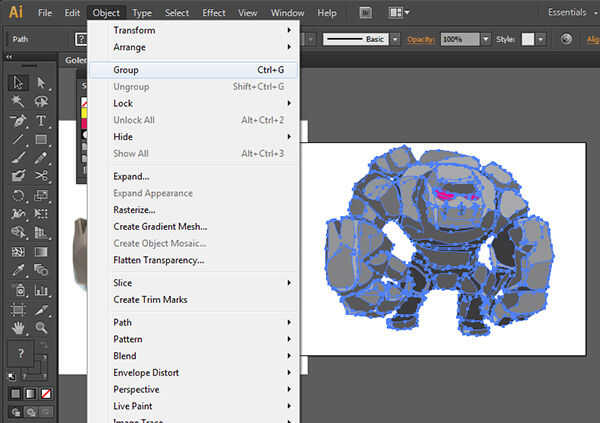The height and width of the screenshot is (423, 600).
Task: Collapse the tools panel with double arrows
Action: (9, 57)
